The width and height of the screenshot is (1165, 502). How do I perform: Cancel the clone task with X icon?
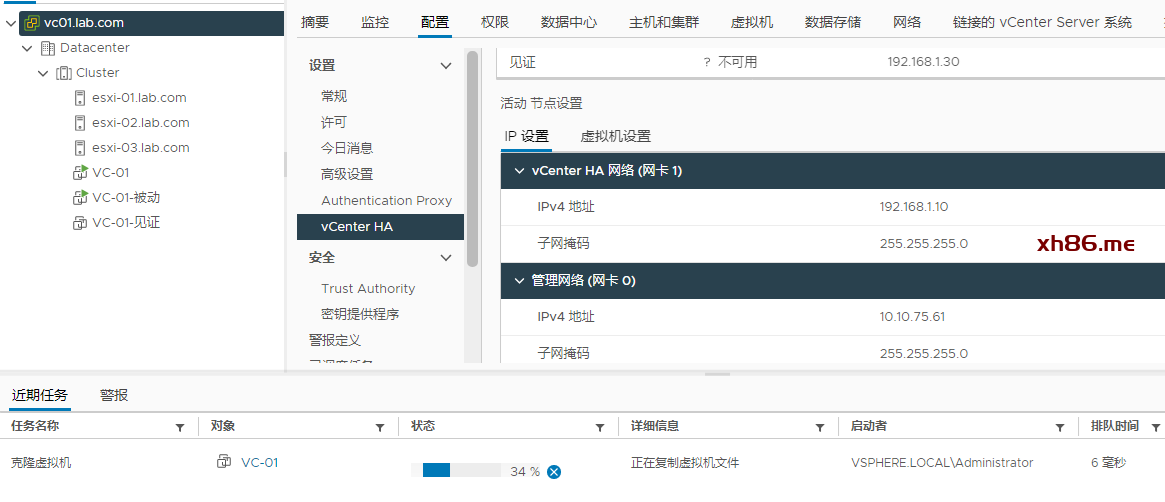tap(554, 471)
